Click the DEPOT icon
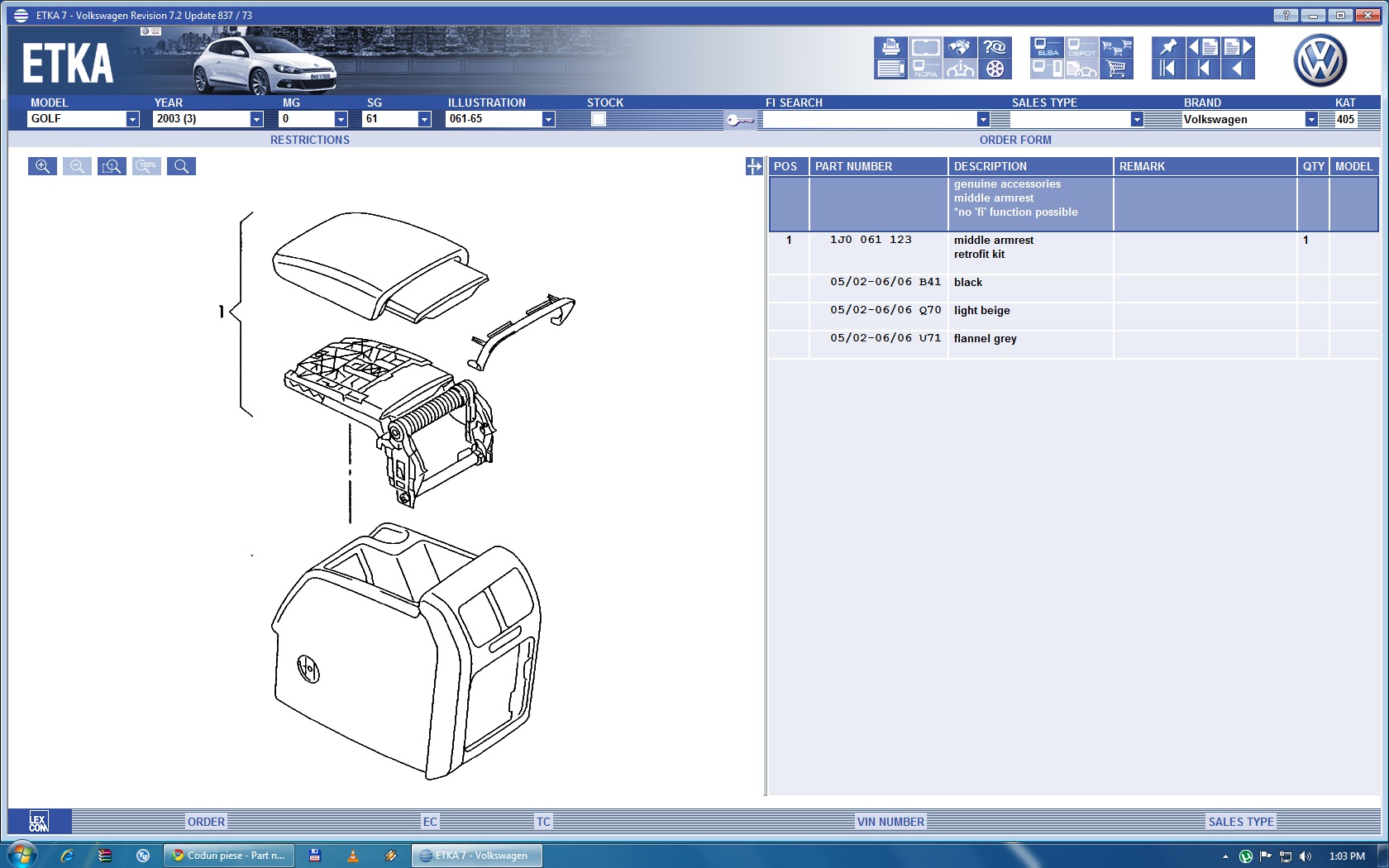Viewport: 1389px width, 868px height. point(1081,47)
